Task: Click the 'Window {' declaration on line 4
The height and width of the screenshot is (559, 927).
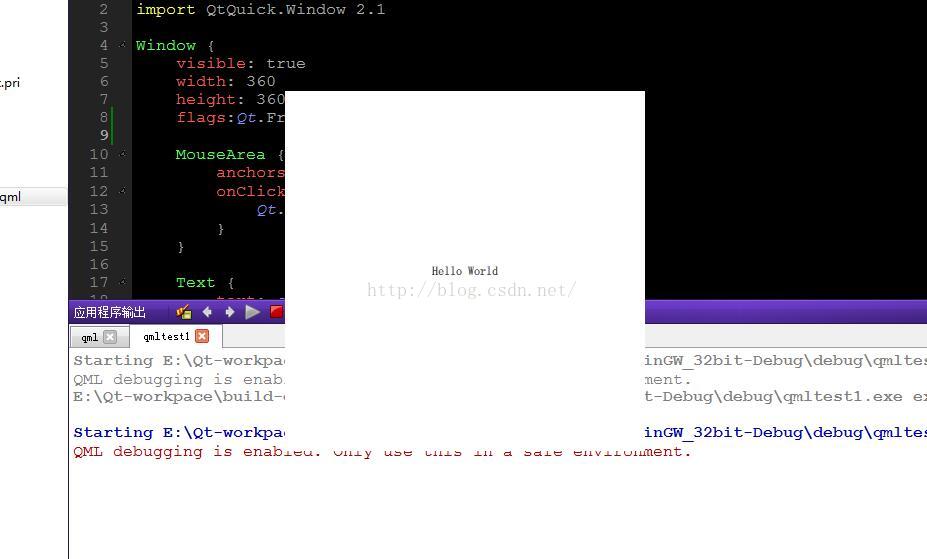Action: (175, 45)
